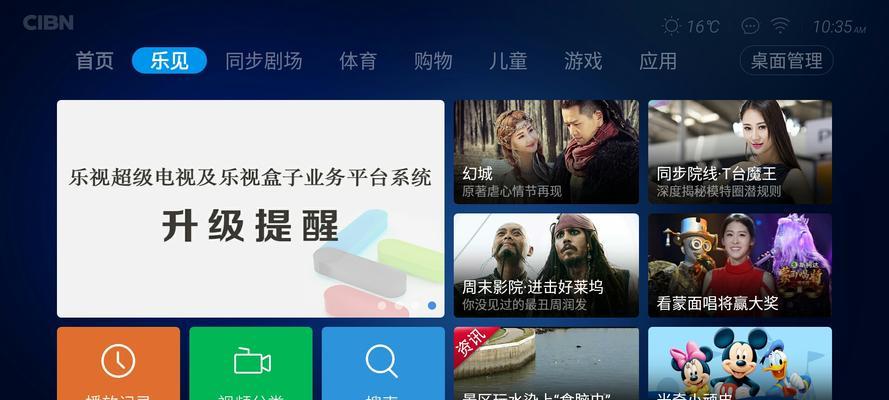Open the video camera category tile
This screenshot has height=400, width=889.
point(251,363)
